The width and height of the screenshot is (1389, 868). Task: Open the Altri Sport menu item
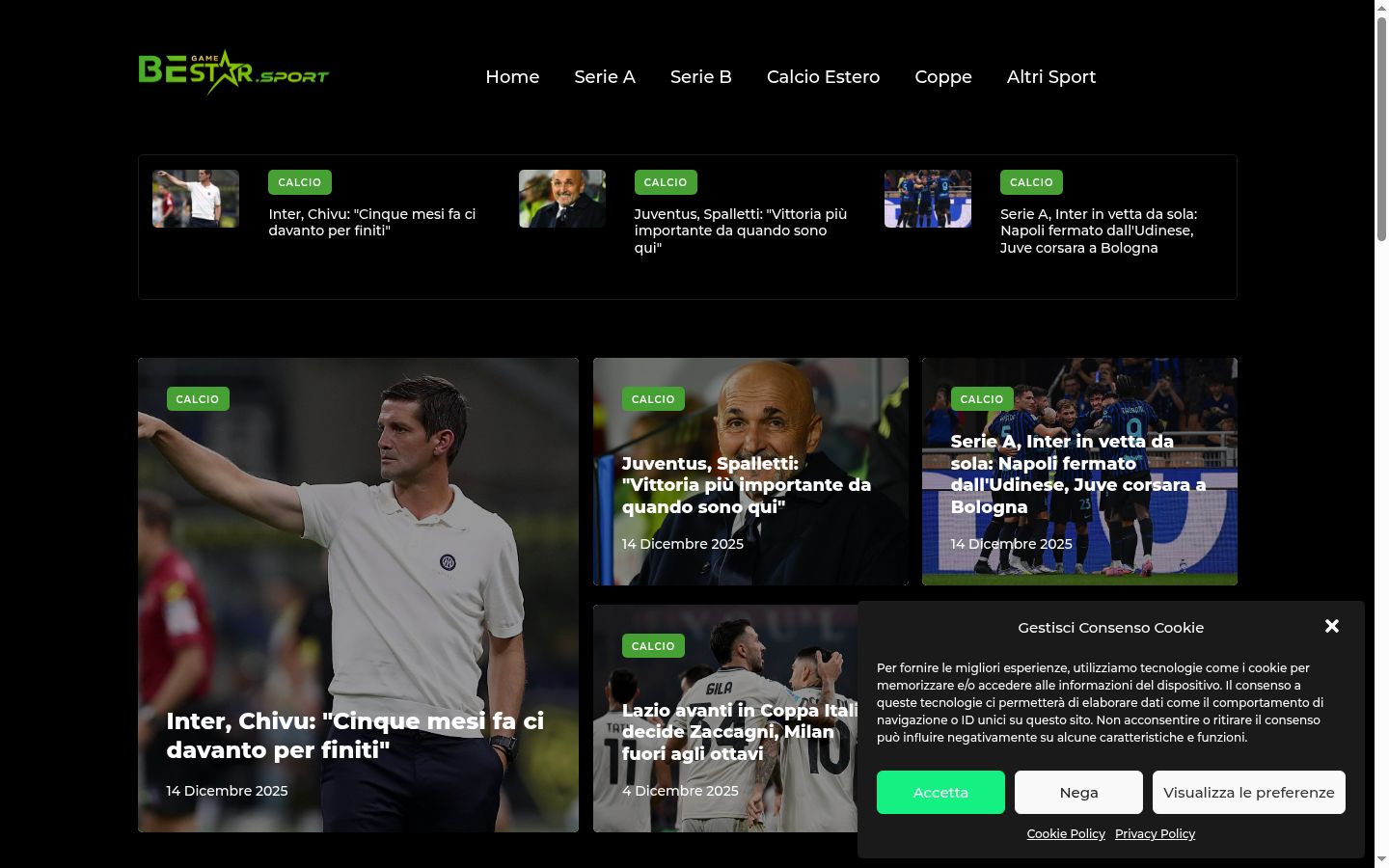[1051, 77]
